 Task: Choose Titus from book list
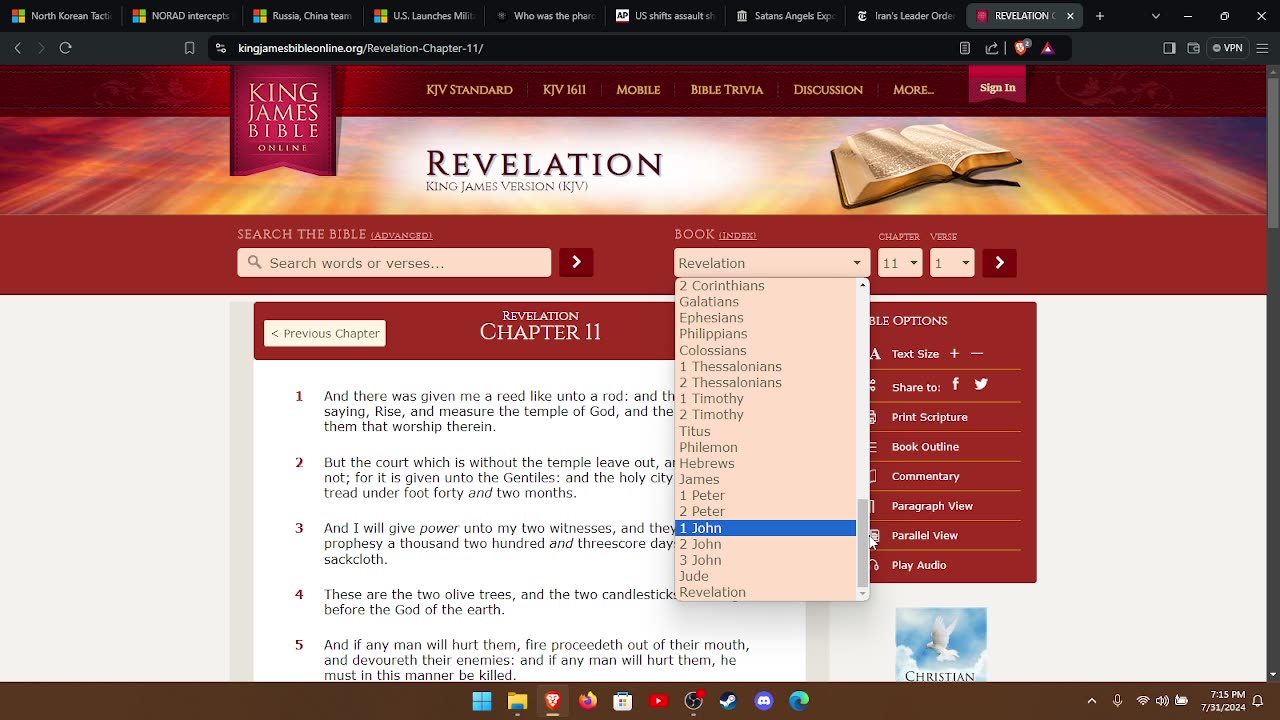(766, 431)
